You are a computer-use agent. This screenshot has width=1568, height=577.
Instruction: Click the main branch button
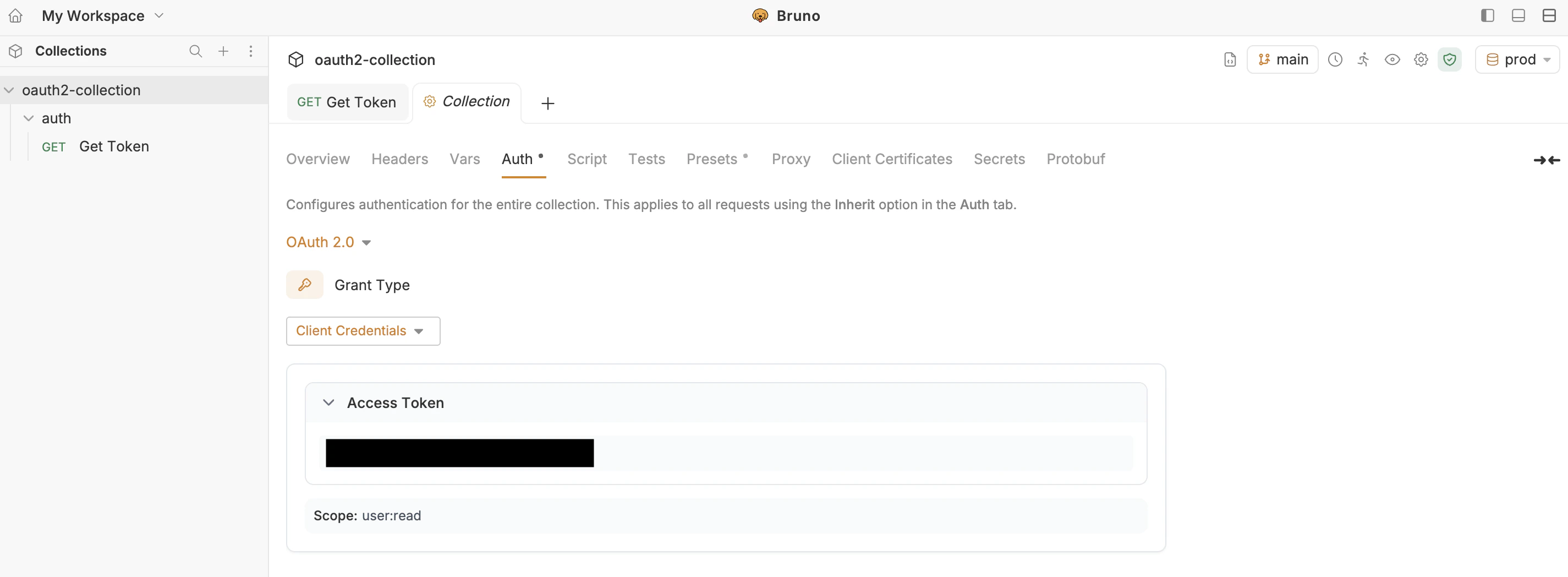pyautogui.click(x=1283, y=59)
